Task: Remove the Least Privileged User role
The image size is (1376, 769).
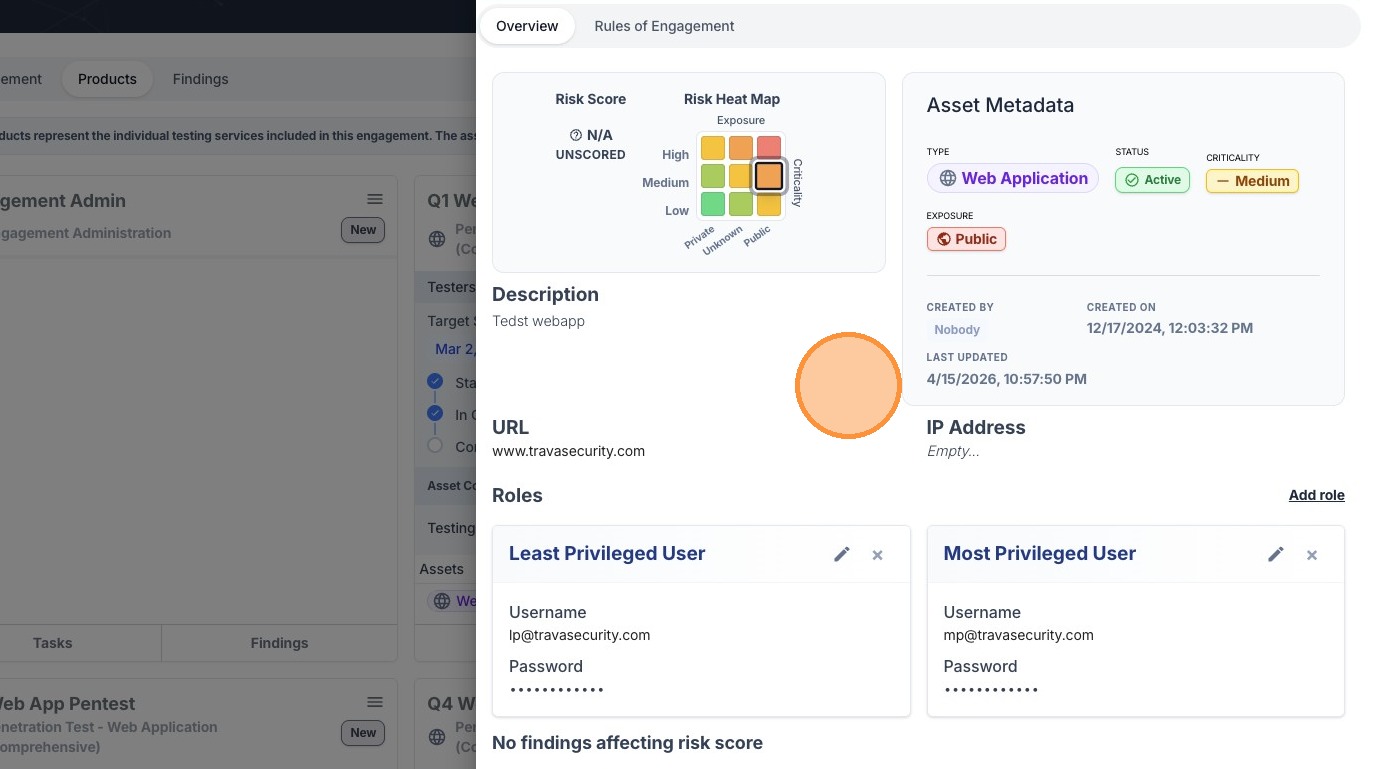Action: (x=877, y=555)
